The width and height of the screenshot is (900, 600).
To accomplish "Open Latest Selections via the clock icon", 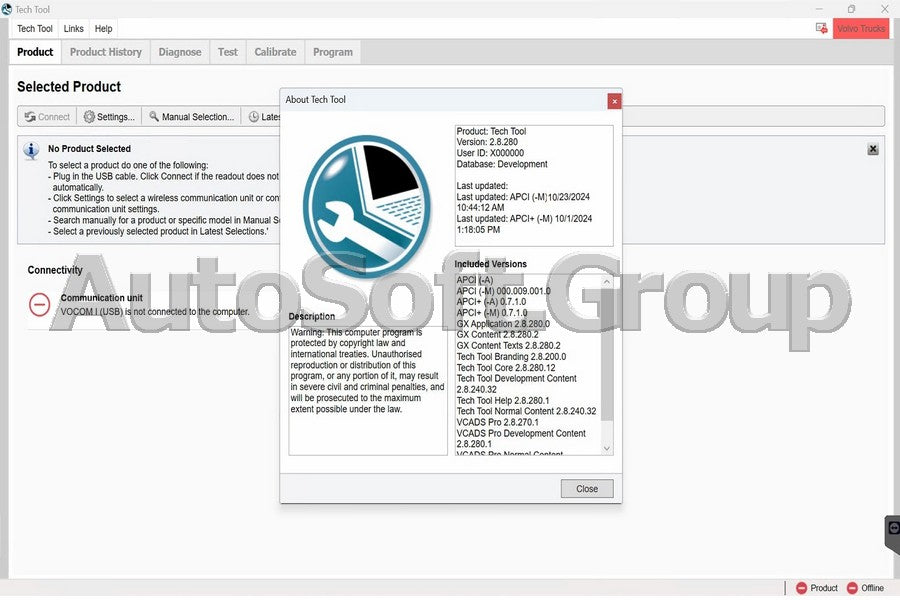I will point(253,116).
